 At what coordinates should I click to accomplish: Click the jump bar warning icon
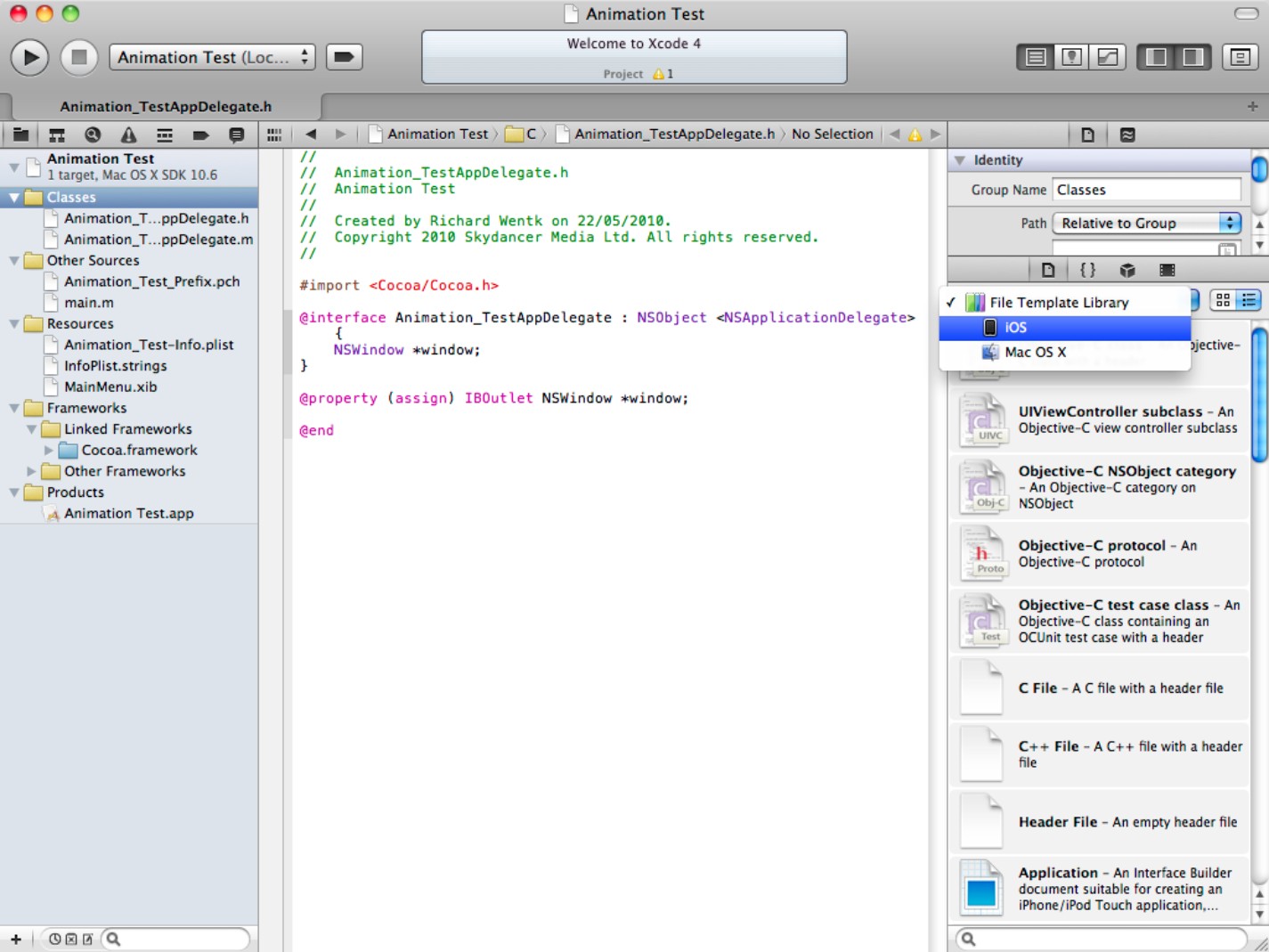point(915,134)
